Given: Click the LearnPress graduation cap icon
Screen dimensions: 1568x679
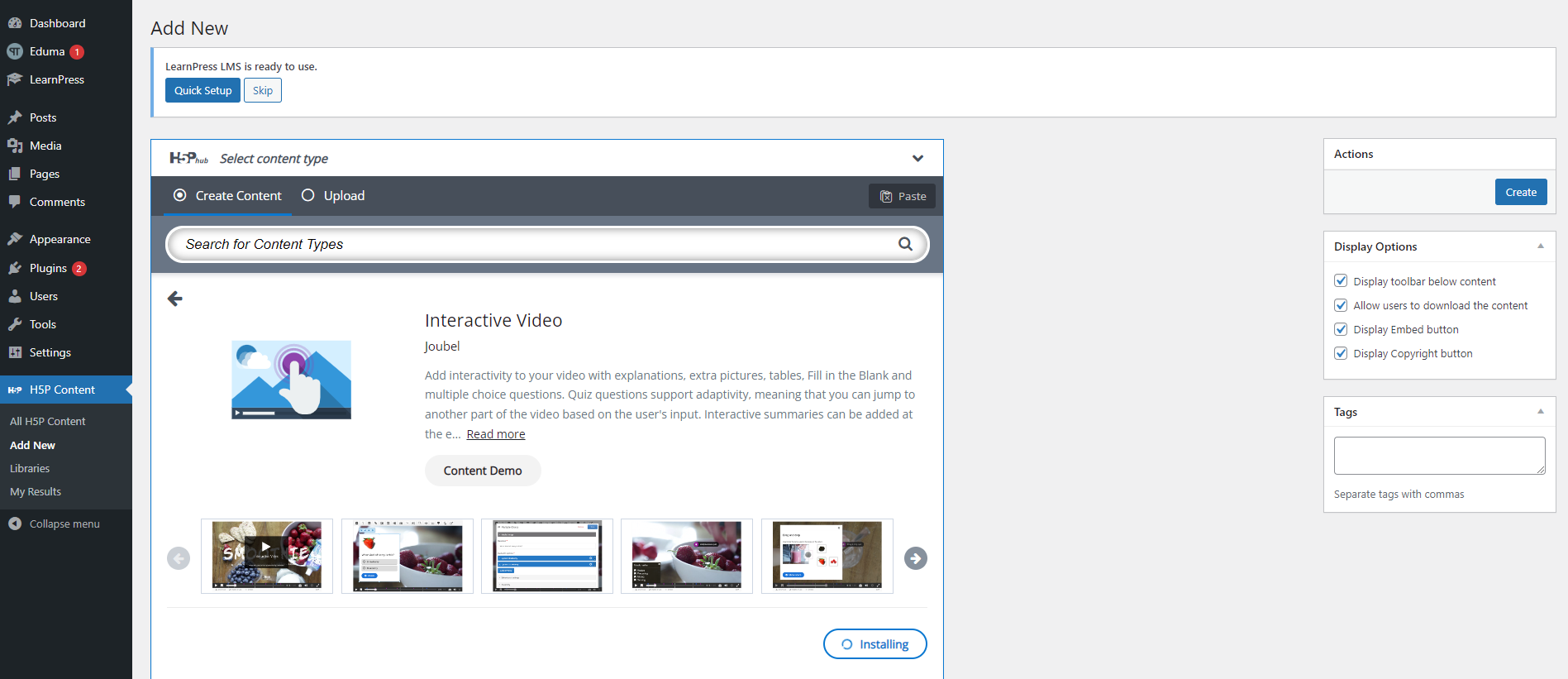Looking at the screenshot, I should (x=15, y=79).
